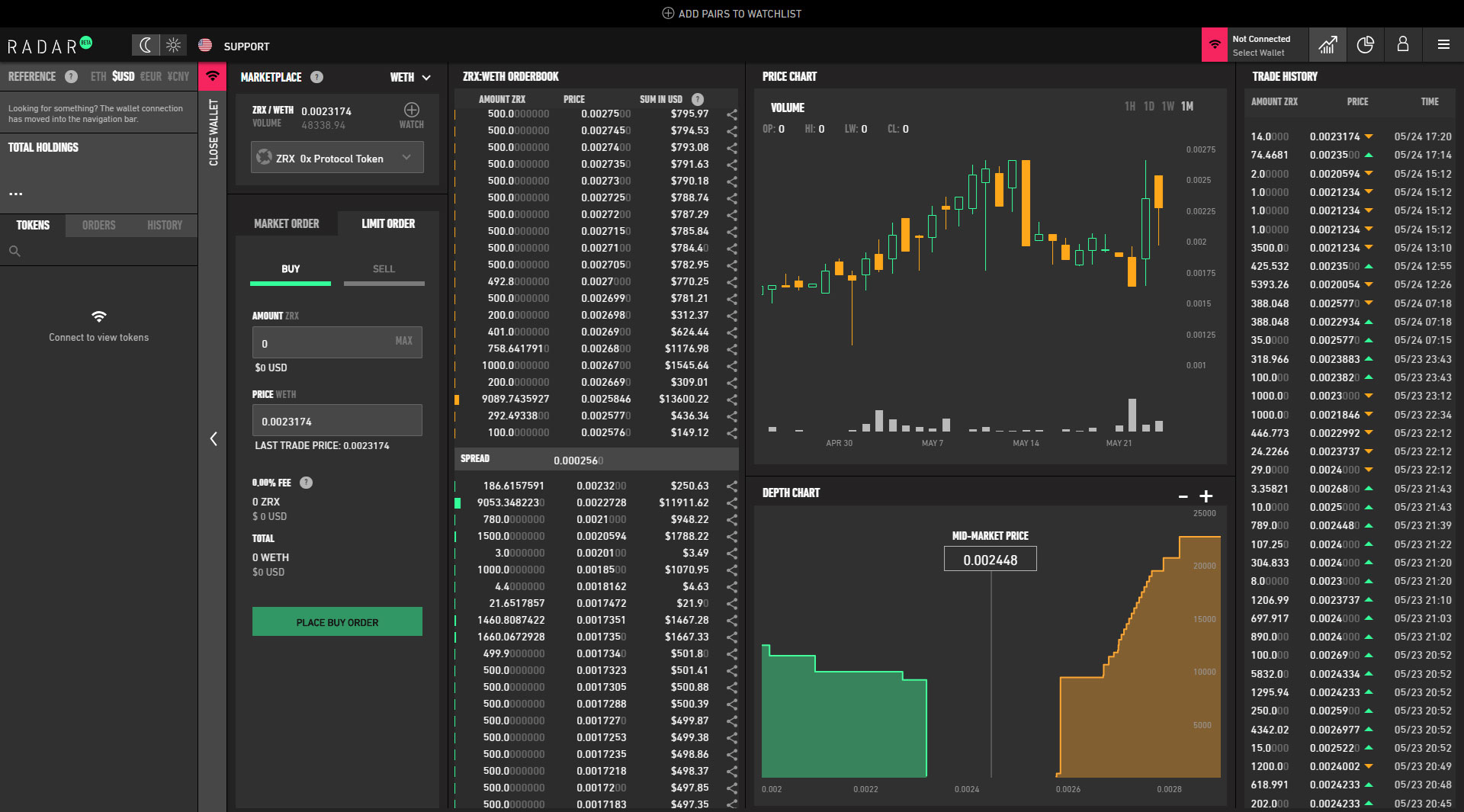Collapse the wallet panel with the left chevron

[x=213, y=439]
